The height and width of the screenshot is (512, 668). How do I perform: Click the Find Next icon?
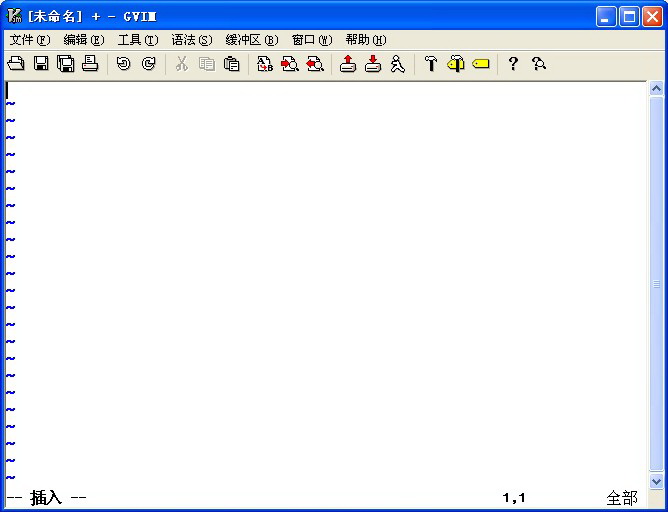(290, 64)
